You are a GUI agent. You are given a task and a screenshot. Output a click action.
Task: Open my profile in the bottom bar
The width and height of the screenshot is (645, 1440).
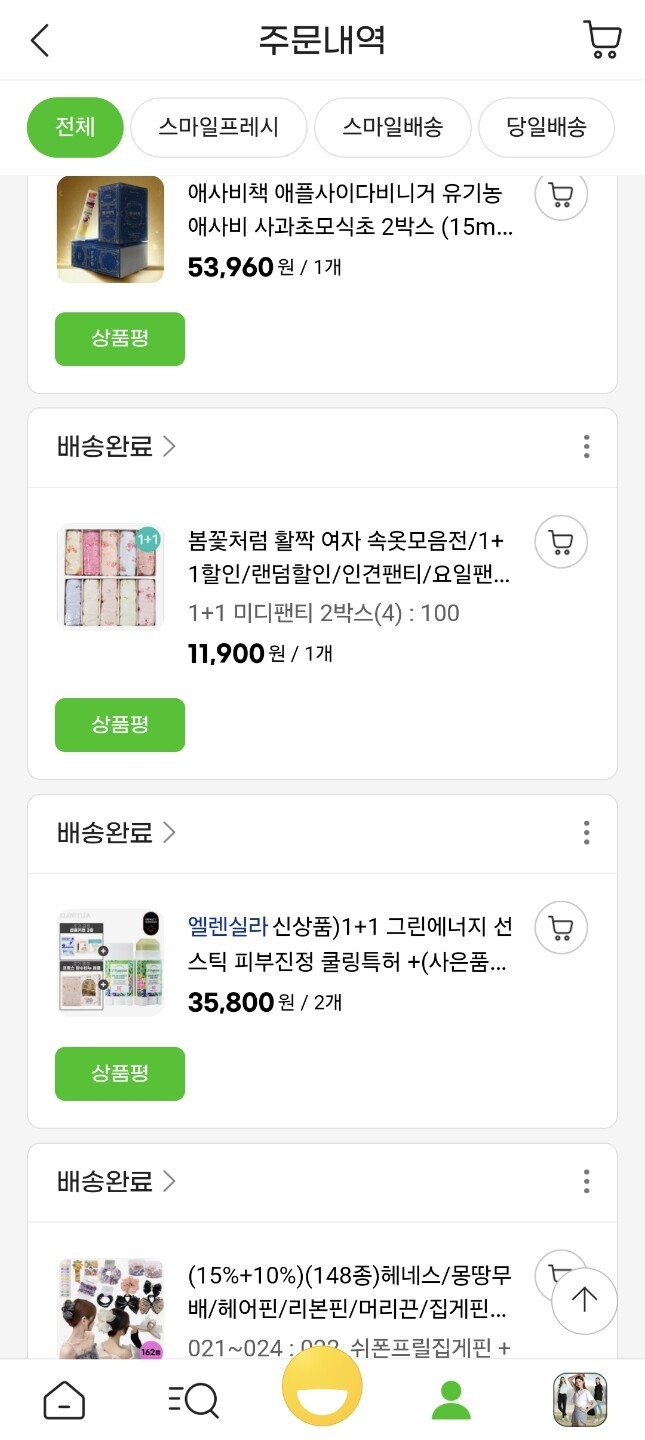click(451, 1400)
